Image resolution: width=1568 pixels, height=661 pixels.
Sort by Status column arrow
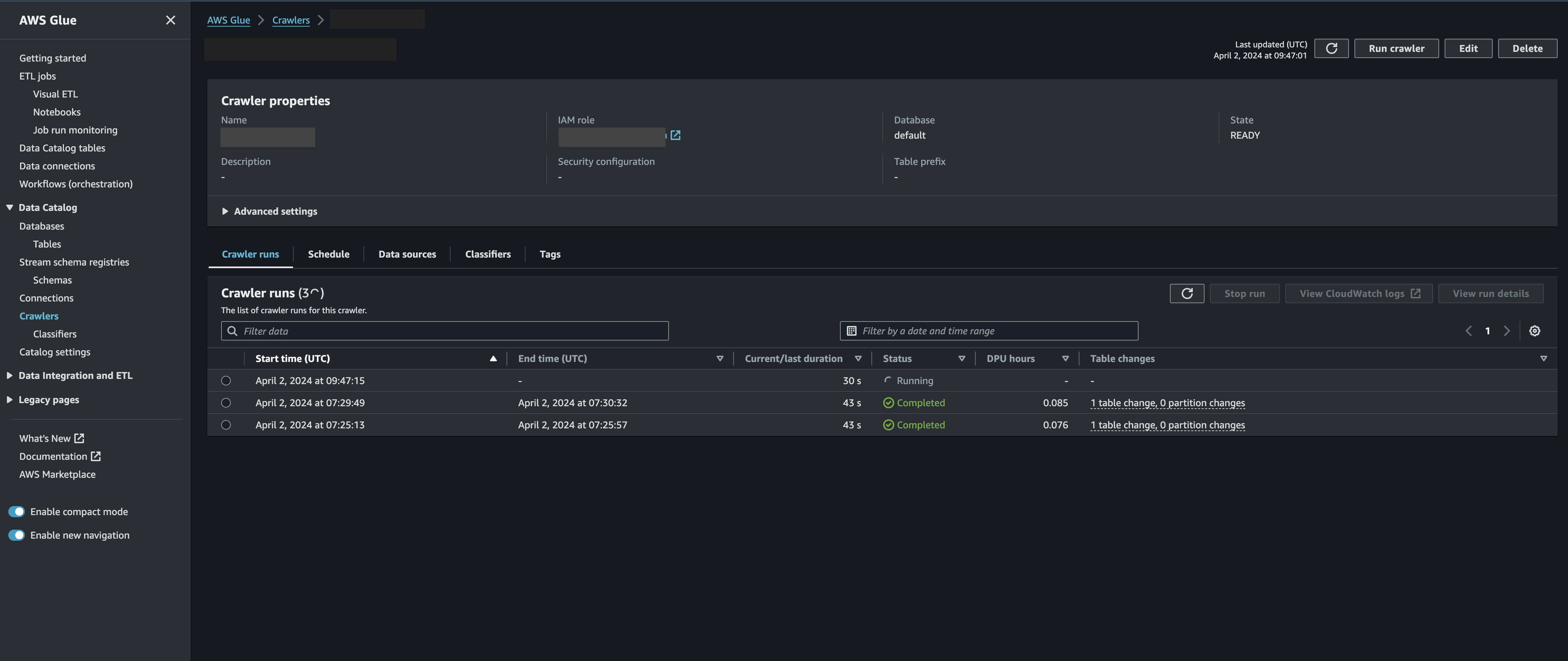tap(962, 359)
